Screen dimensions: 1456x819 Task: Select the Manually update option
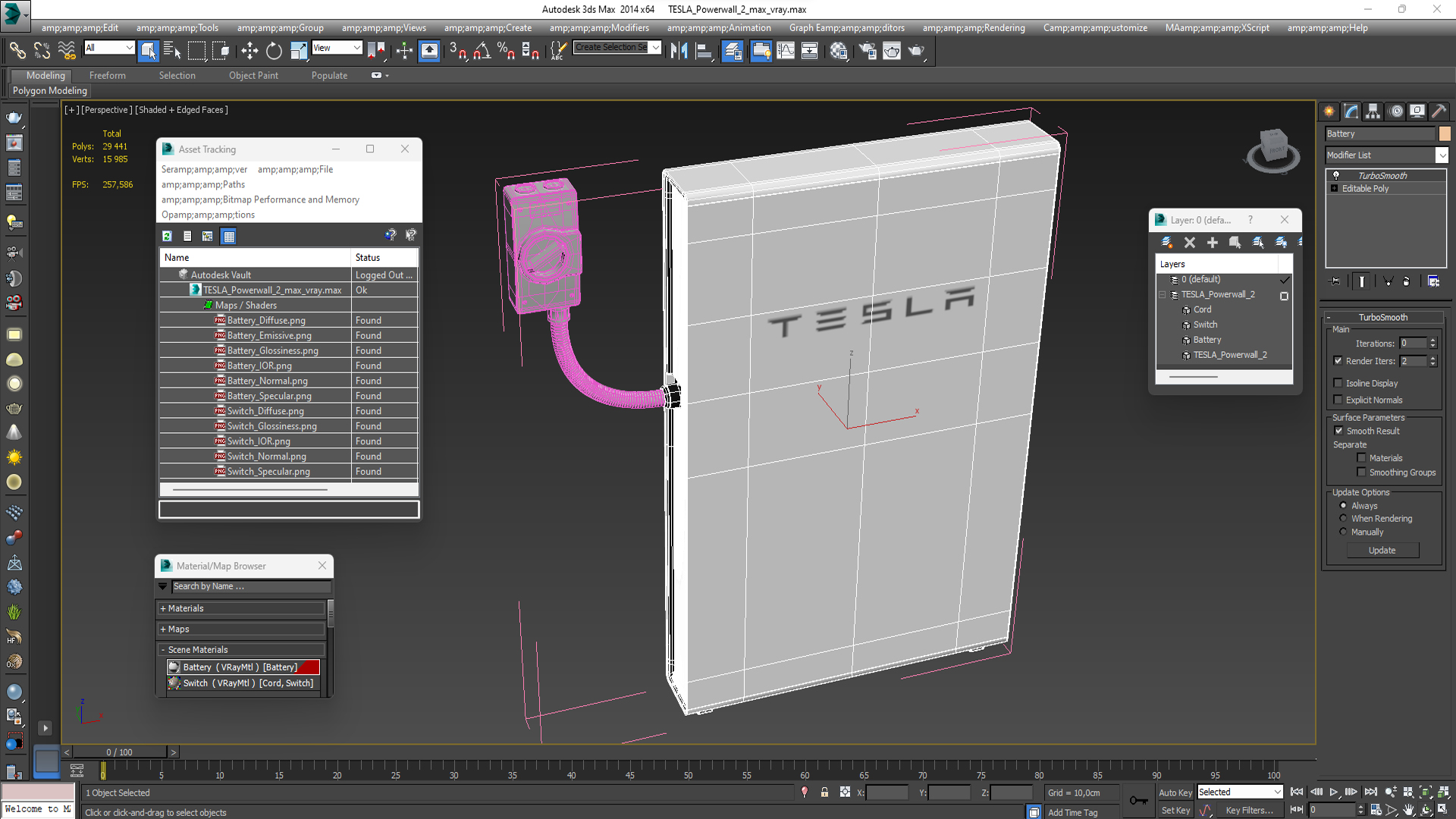click(1344, 532)
